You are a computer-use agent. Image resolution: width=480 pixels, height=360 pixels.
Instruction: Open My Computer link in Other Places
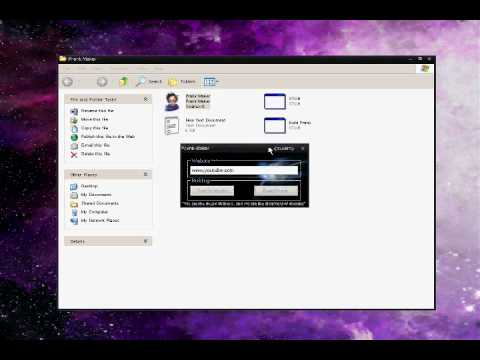pyautogui.click(x=94, y=212)
